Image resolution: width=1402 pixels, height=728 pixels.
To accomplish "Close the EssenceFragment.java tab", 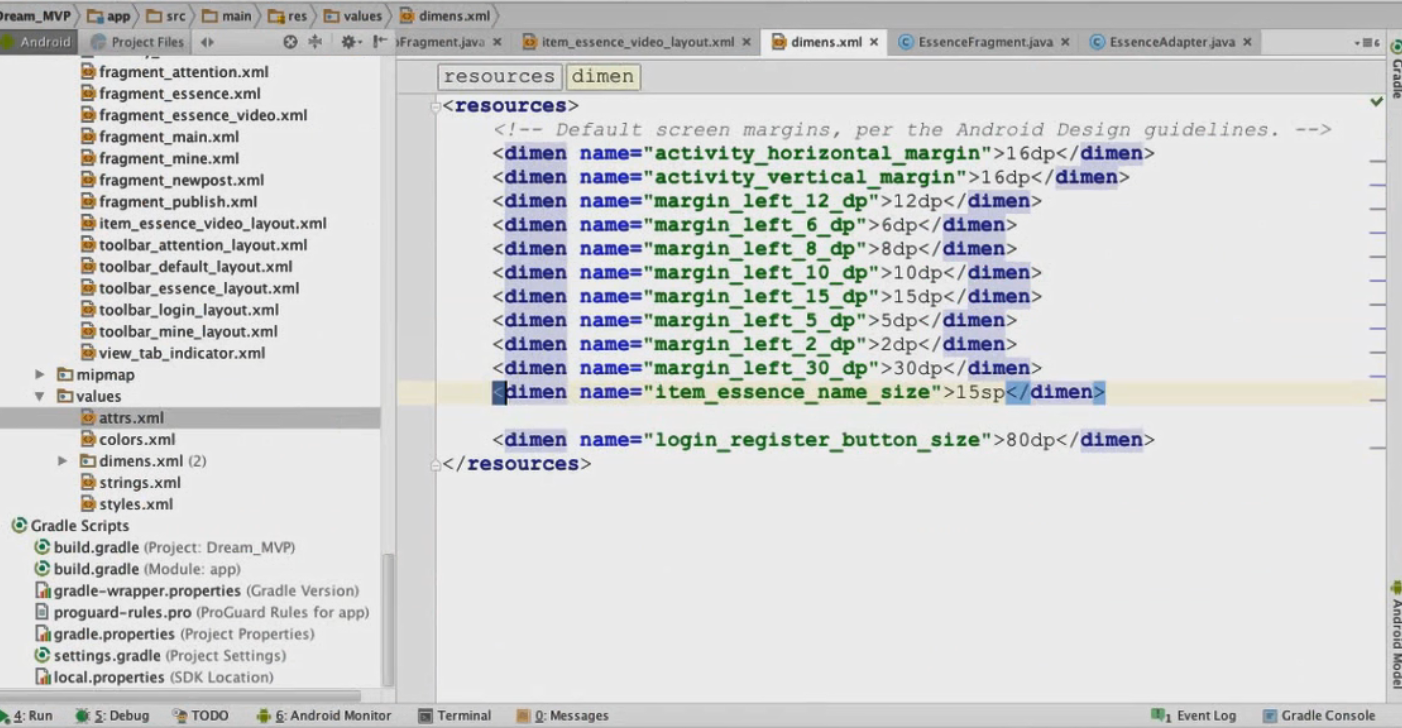I will click(1065, 42).
